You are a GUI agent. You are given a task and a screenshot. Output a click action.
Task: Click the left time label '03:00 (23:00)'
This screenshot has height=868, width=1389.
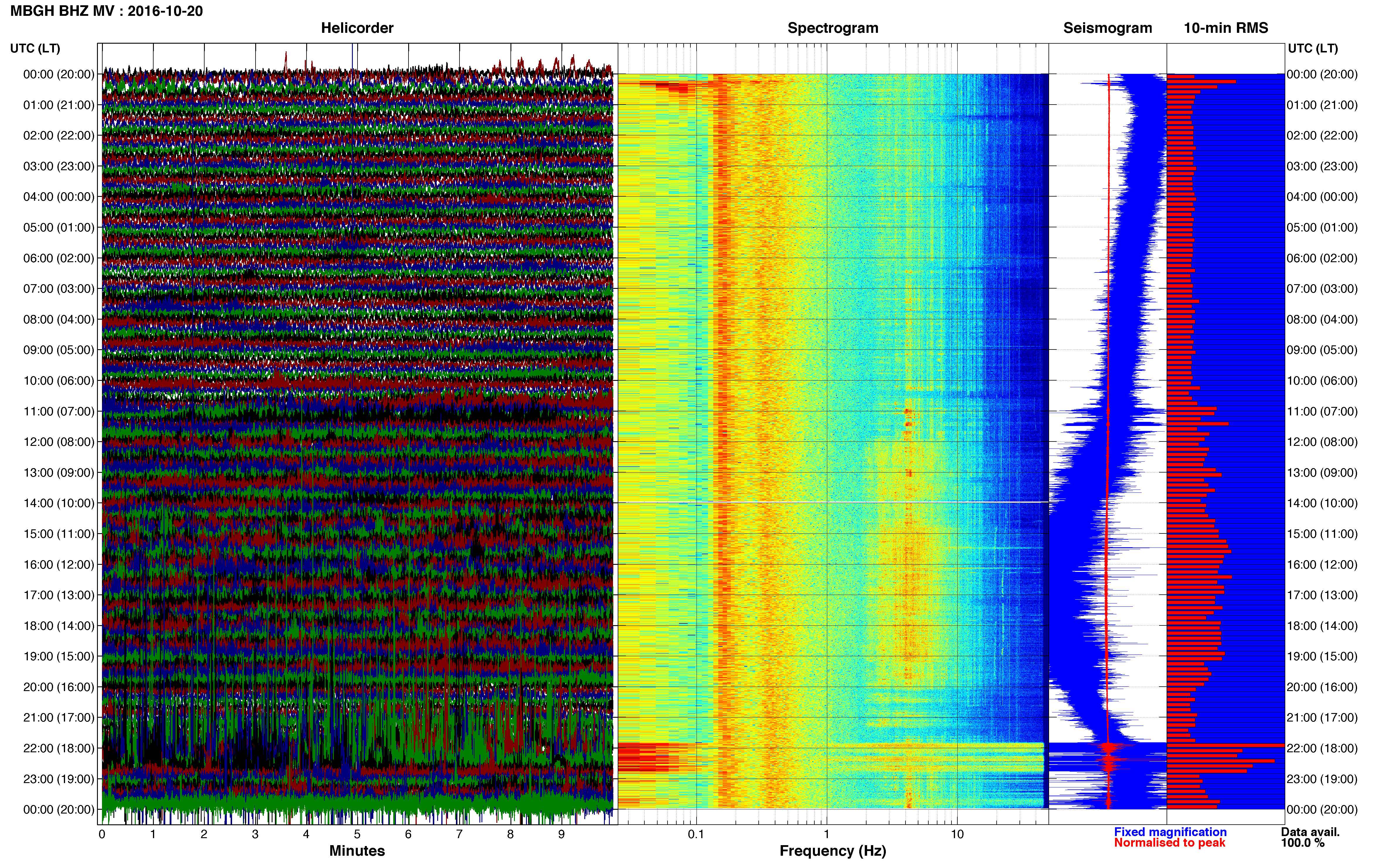click(59, 166)
